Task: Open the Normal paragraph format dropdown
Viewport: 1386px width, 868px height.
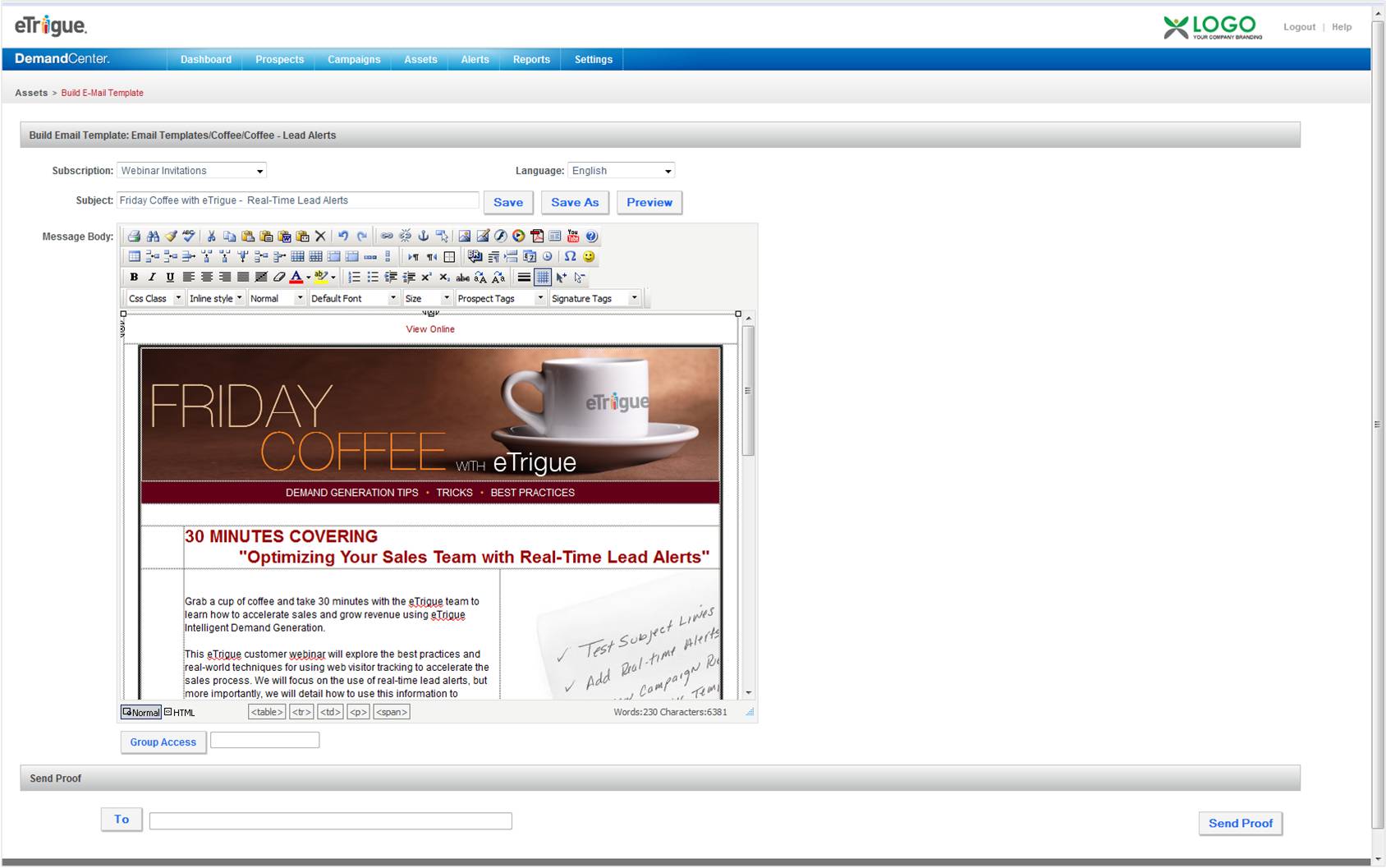Action: [x=277, y=298]
